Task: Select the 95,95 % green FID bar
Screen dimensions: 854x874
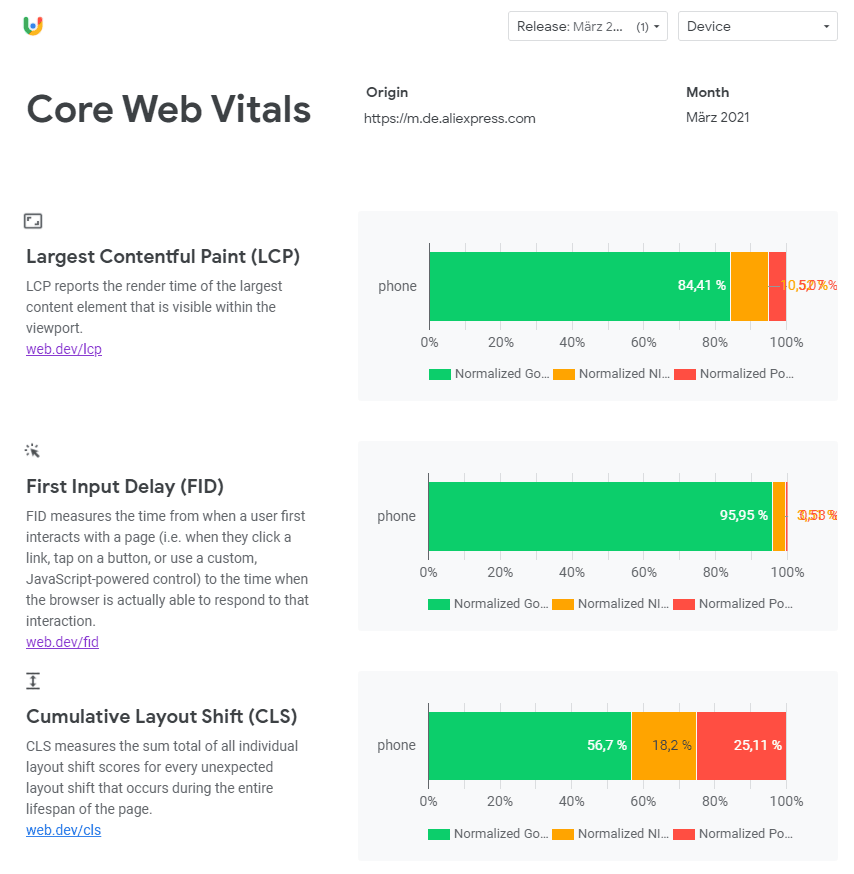Action: coord(600,517)
